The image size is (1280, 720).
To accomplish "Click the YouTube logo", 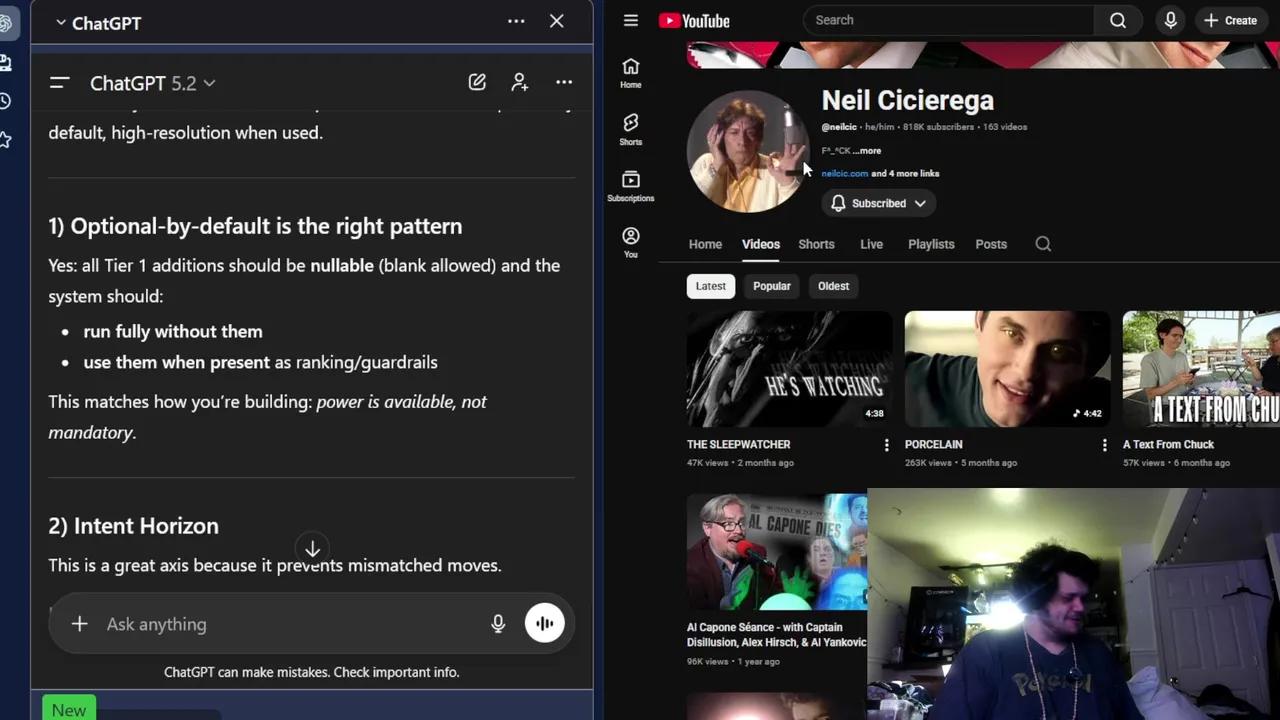I will coord(694,21).
